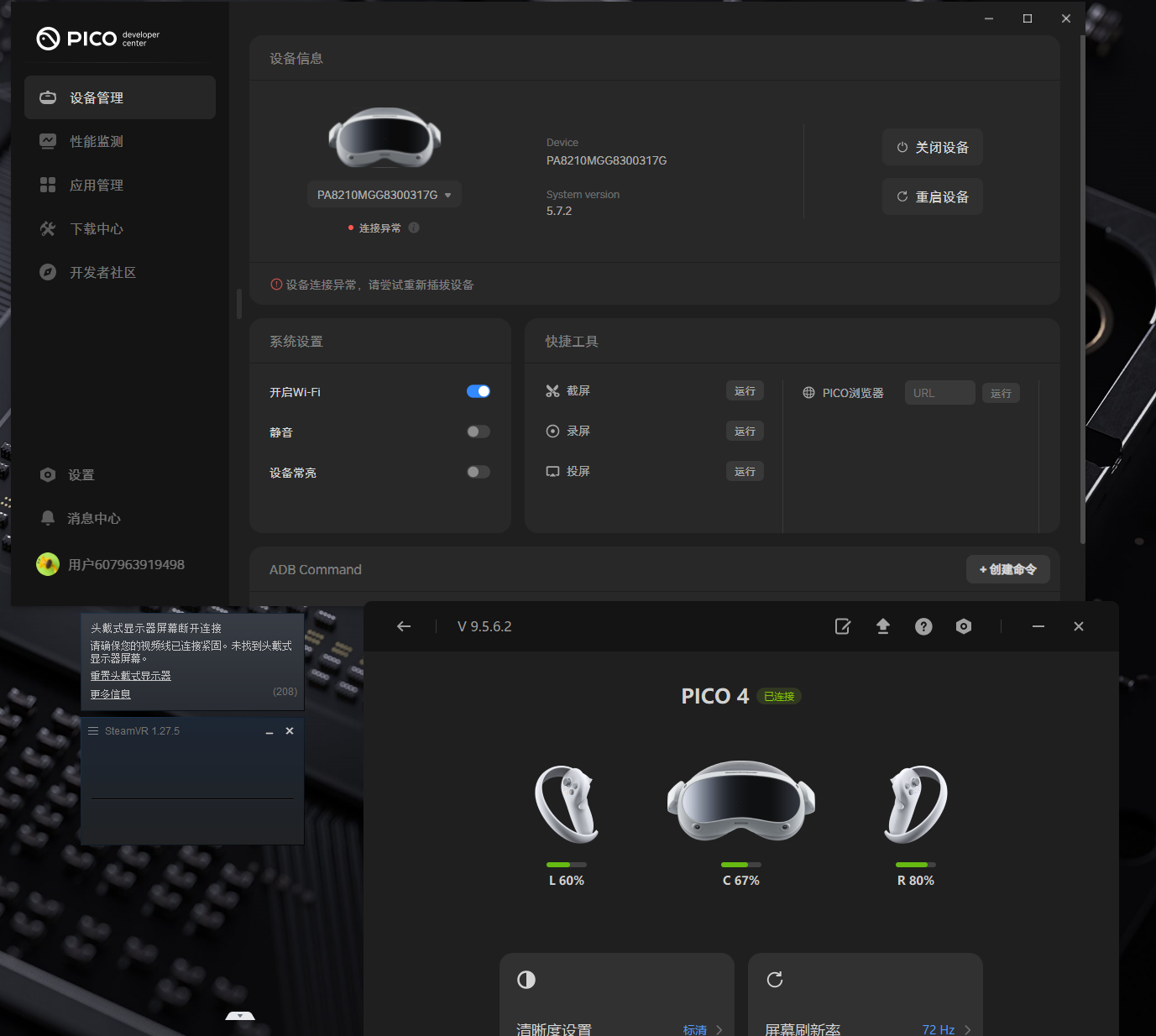
Task: Expand the 屏幕刷新率 72 Hz option
Action: point(947,1029)
